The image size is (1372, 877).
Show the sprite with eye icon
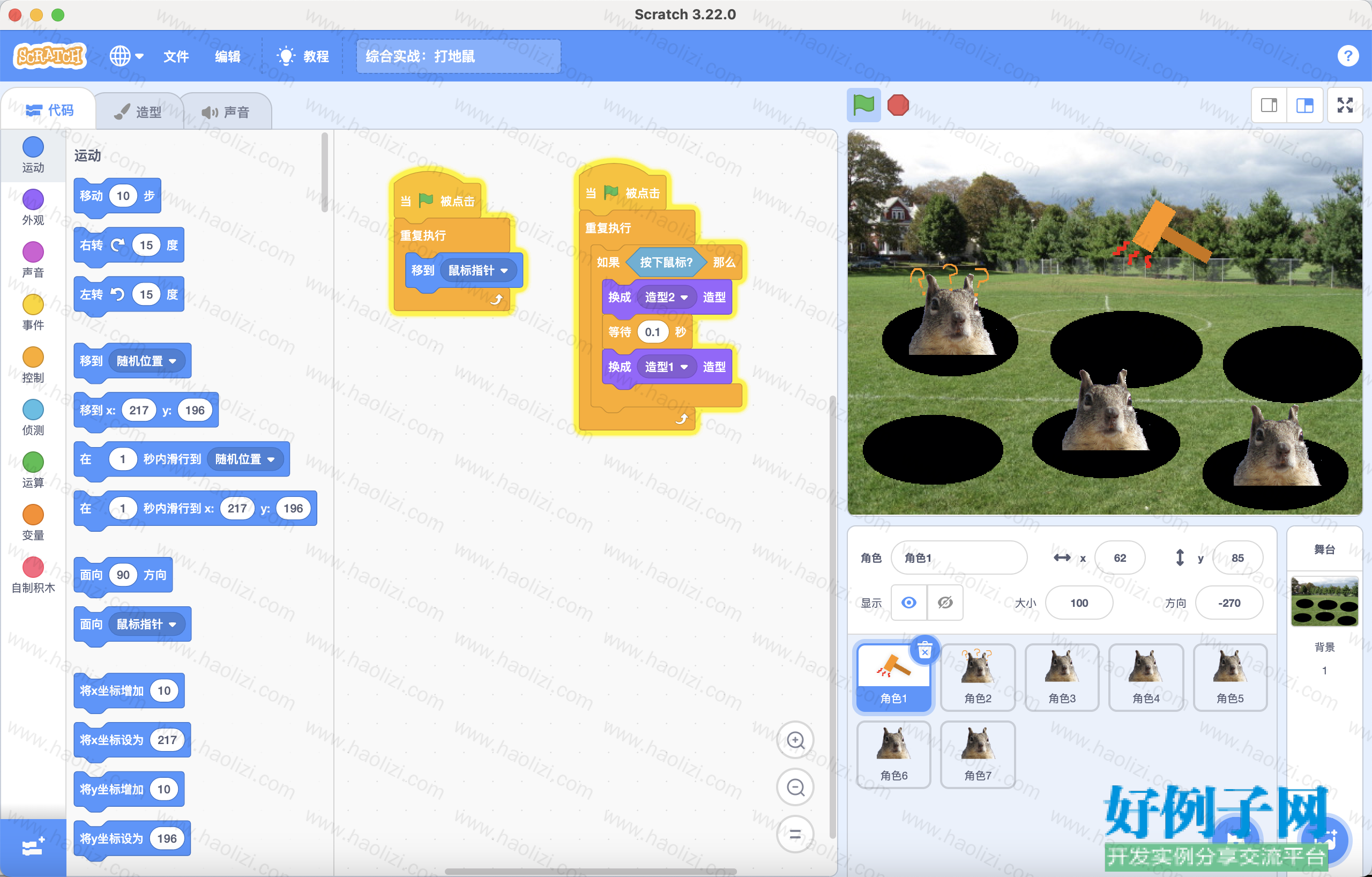909,603
